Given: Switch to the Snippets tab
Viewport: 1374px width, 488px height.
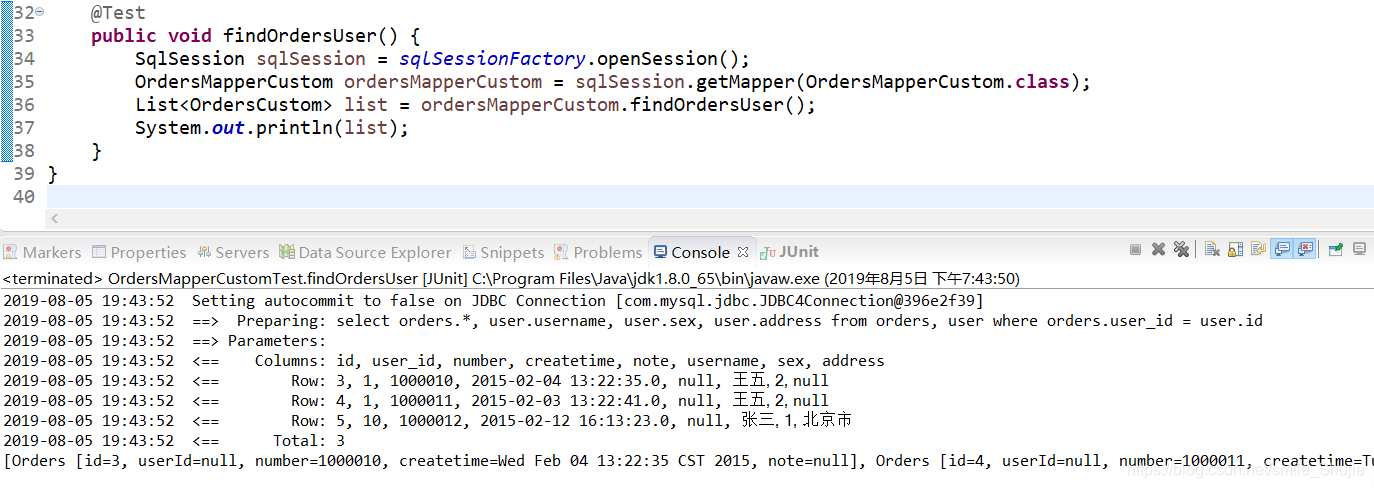Looking at the screenshot, I should pos(503,252).
